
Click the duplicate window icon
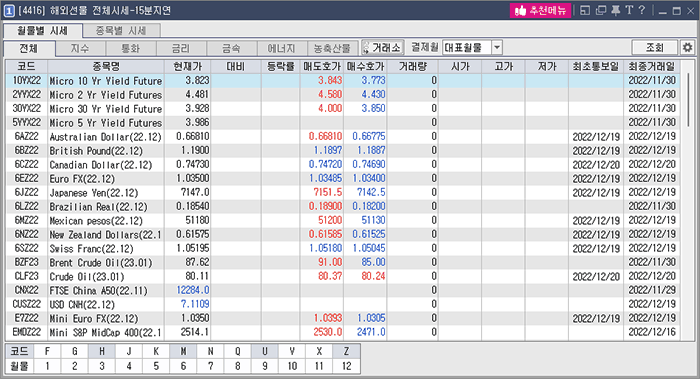(601, 10)
